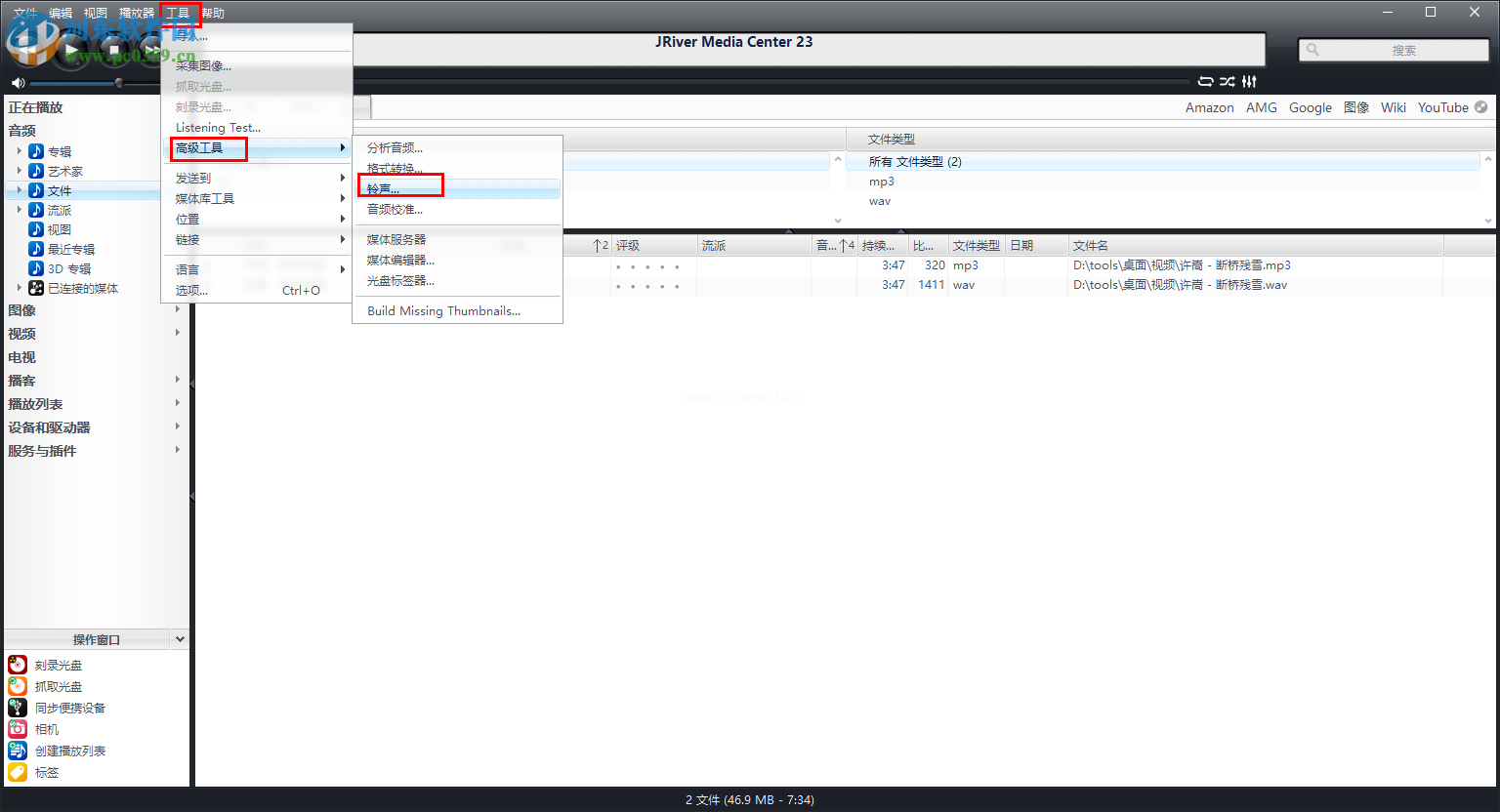The height and width of the screenshot is (812, 1500).
Task: Click the playback seek progress bar
Action: pyautogui.click(x=771, y=81)
